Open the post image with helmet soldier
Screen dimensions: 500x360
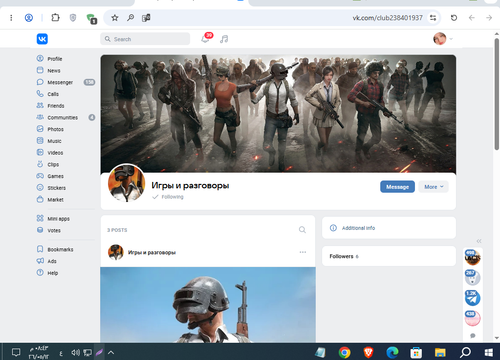[208, 304]
